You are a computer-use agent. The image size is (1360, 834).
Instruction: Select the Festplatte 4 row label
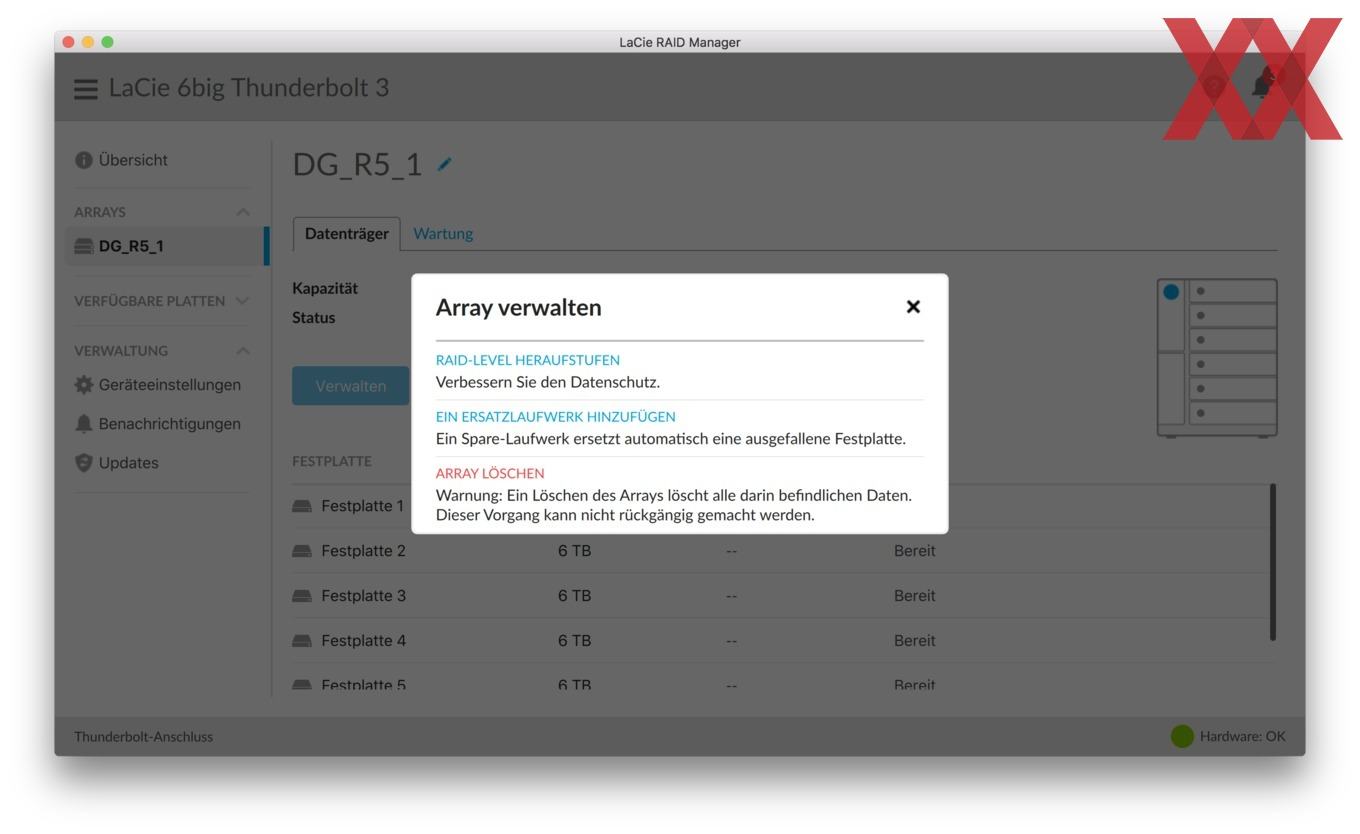[363, 641]
